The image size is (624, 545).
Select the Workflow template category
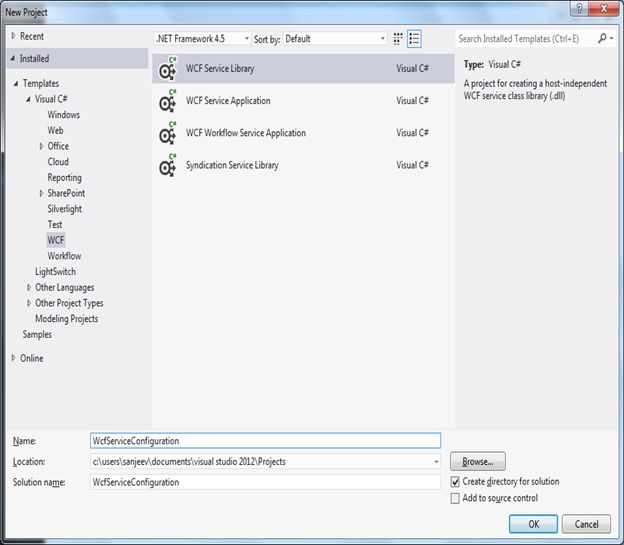(x=64, y=256)
